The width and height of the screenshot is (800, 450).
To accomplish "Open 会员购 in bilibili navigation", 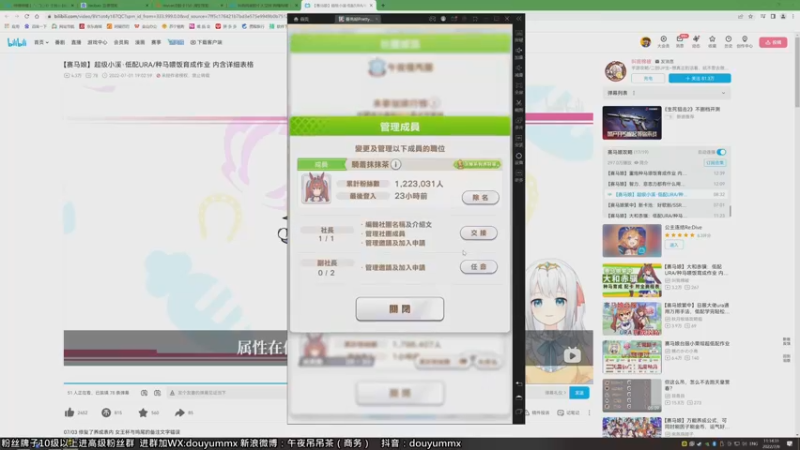I will coord(121,42).
